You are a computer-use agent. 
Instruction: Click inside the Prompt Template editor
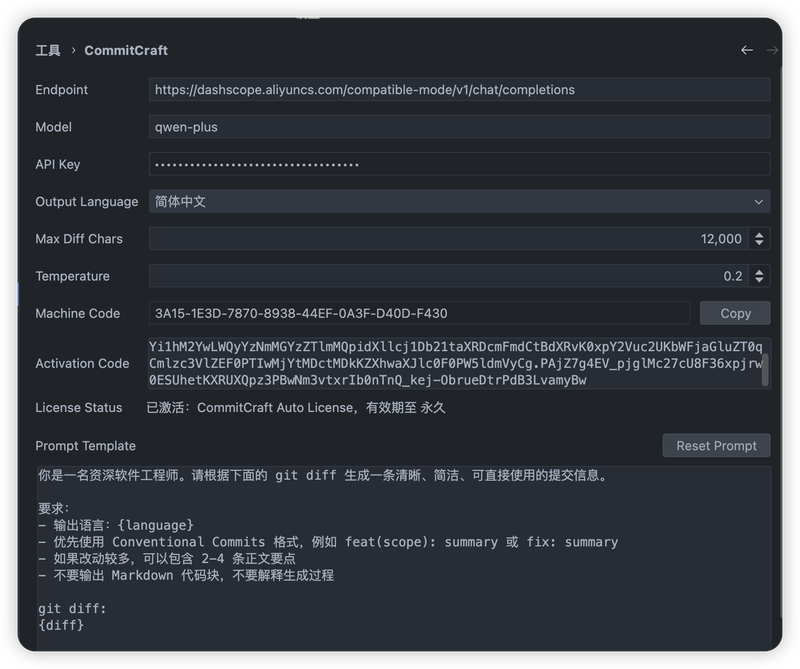(x=404, y=558)
